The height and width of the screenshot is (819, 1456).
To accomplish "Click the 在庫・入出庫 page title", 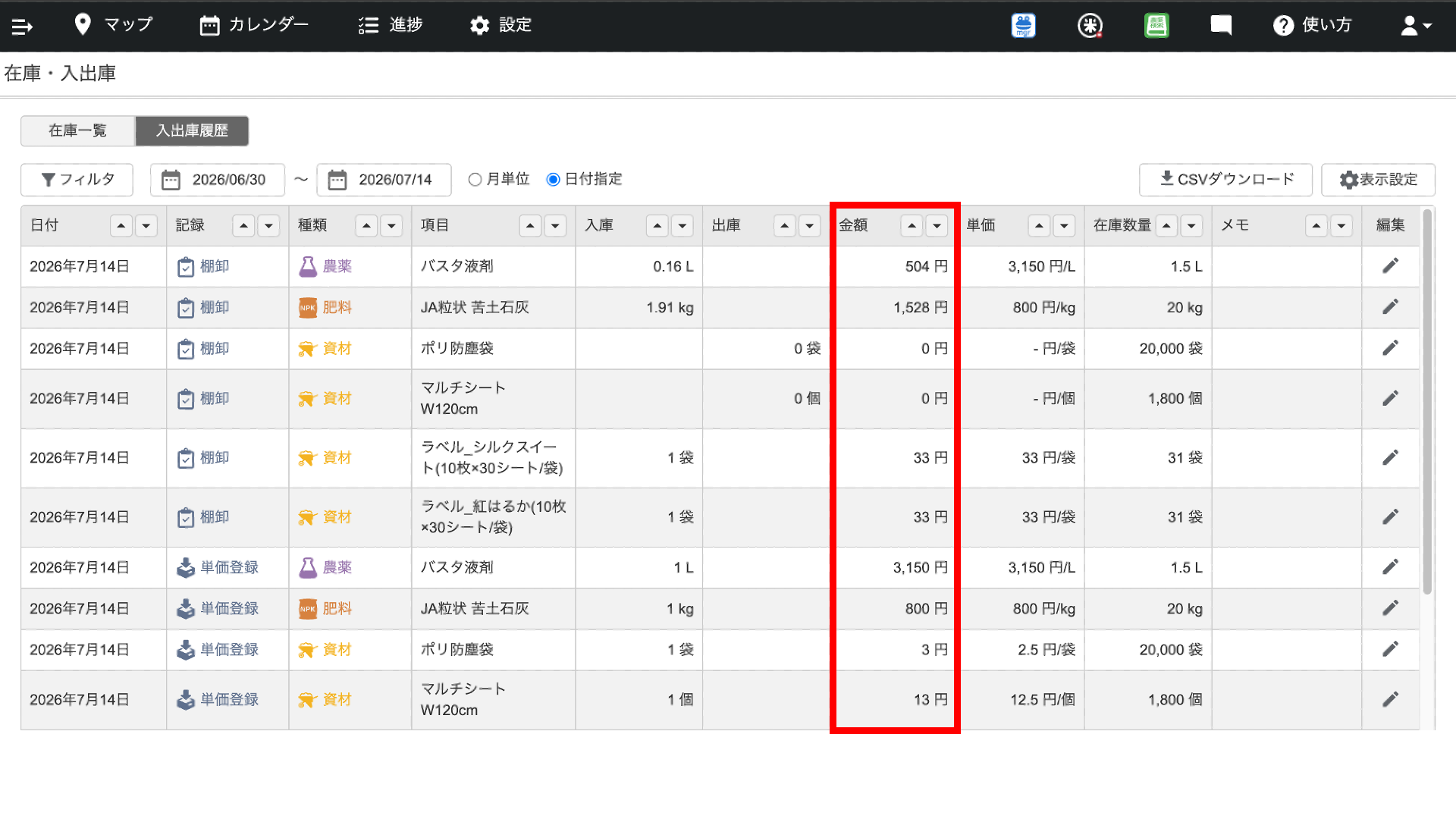I will point(60,74).
